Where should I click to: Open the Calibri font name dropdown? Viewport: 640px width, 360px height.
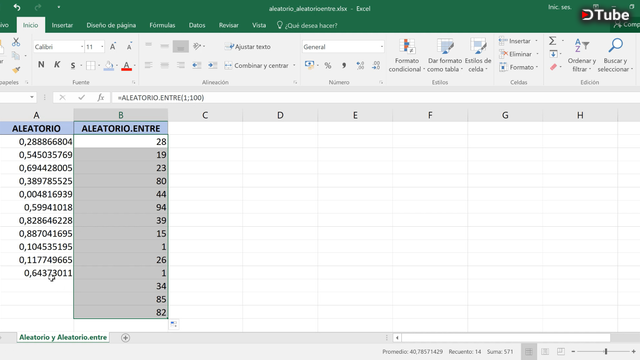click(82, 47)
